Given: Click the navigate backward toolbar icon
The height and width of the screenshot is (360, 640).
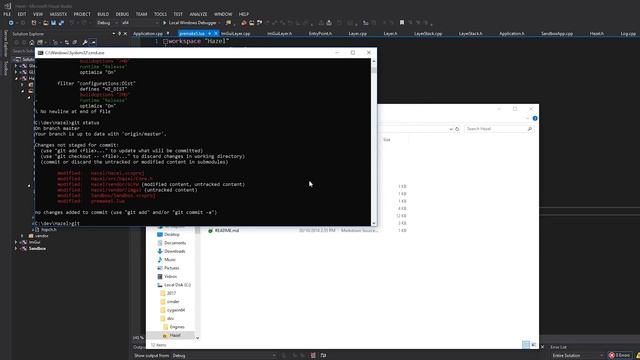Looking at the screenshot, I should point(11,23).
